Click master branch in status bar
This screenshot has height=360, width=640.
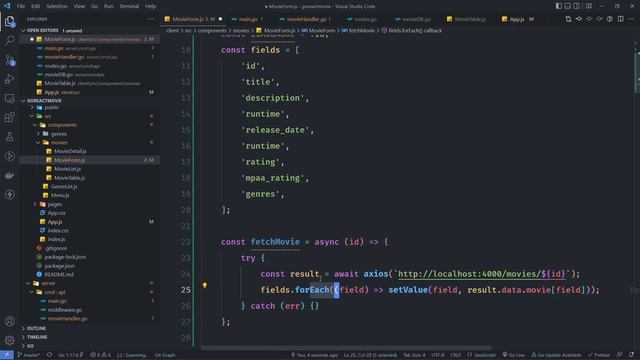click(x=29, y=355)
